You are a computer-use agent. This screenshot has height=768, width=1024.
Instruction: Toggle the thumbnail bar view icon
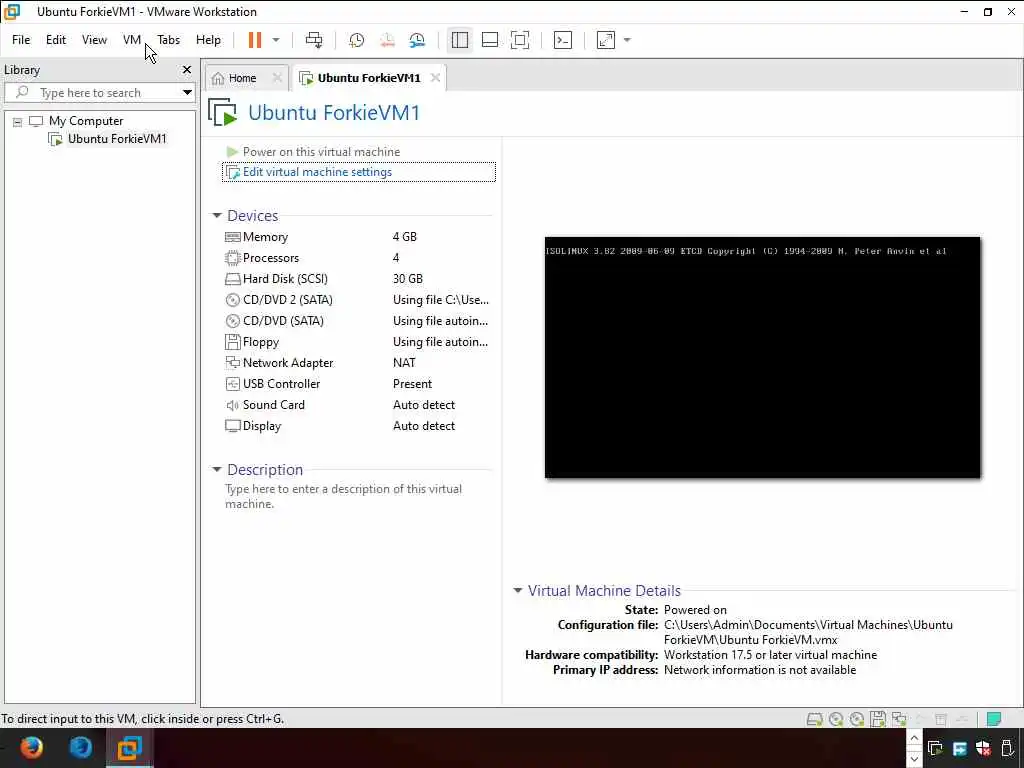pos(490,40)
